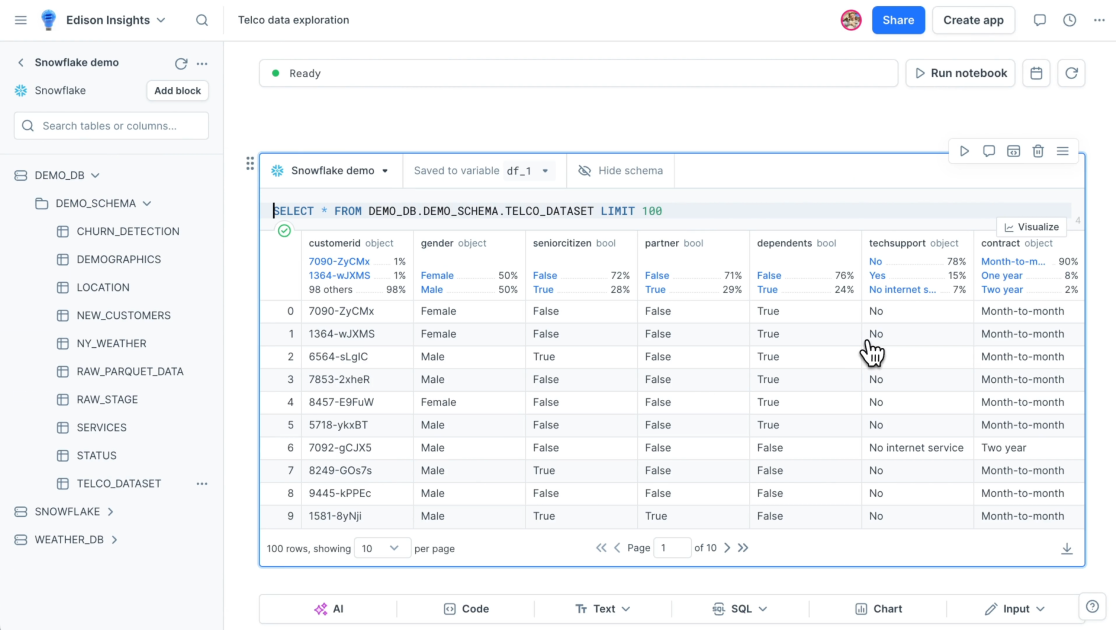Open the Input block type dropdown
The height and width of the screenshot is (630, 1116).
pyautogui.click(x=1015, y=609)
